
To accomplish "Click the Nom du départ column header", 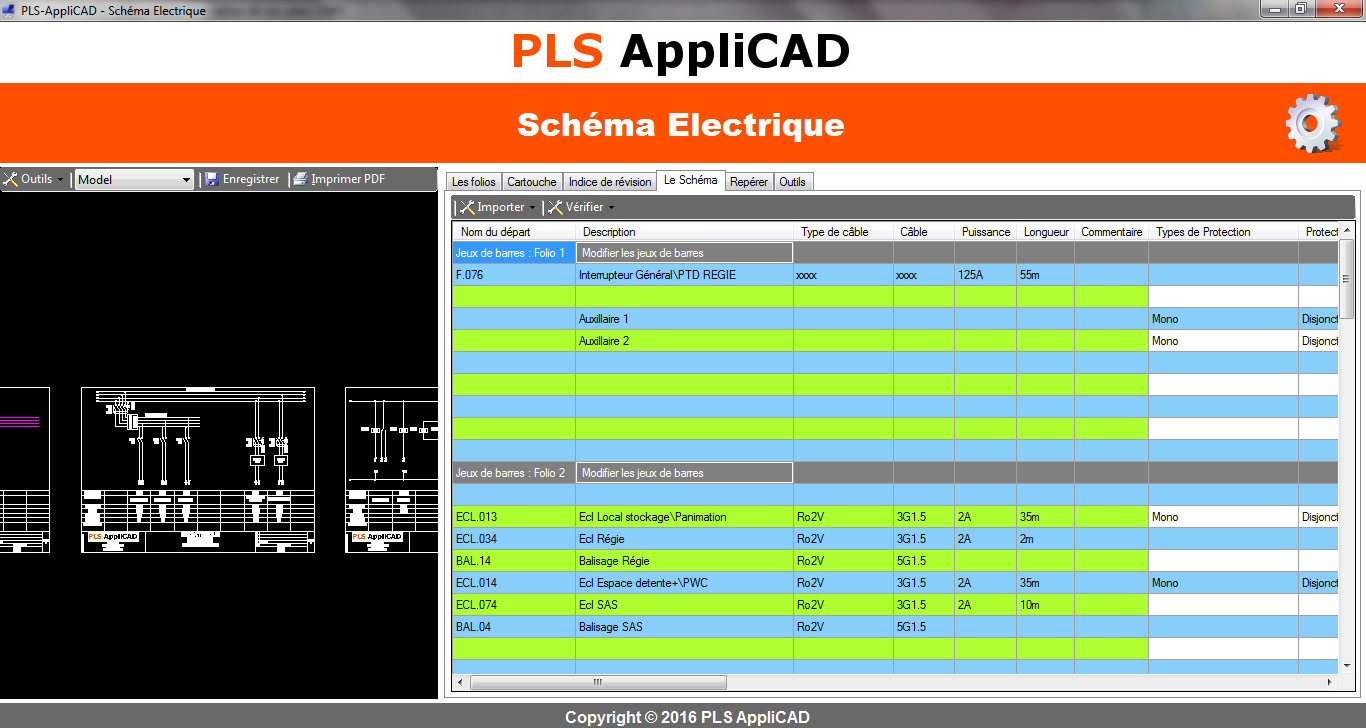I will (514, 232).
